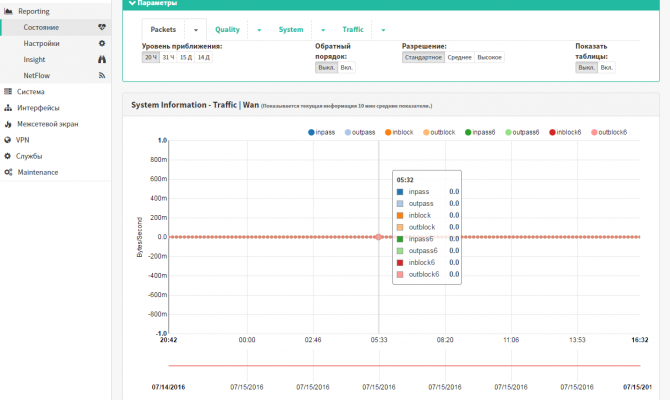This screenshot has width=670, height=400.
Task: Click the highlighted data point at 05:33
Action: pos(378,237)
